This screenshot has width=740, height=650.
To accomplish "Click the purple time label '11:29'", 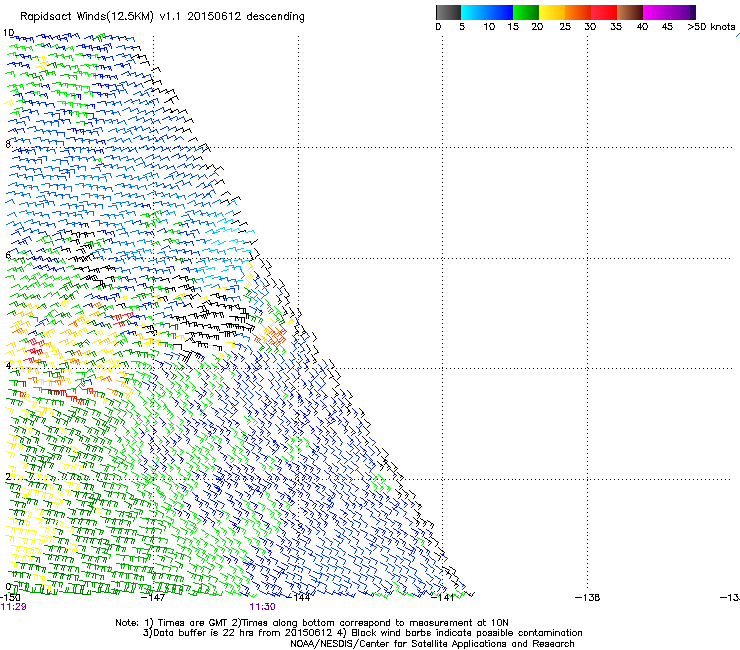I will coord(14,607).
